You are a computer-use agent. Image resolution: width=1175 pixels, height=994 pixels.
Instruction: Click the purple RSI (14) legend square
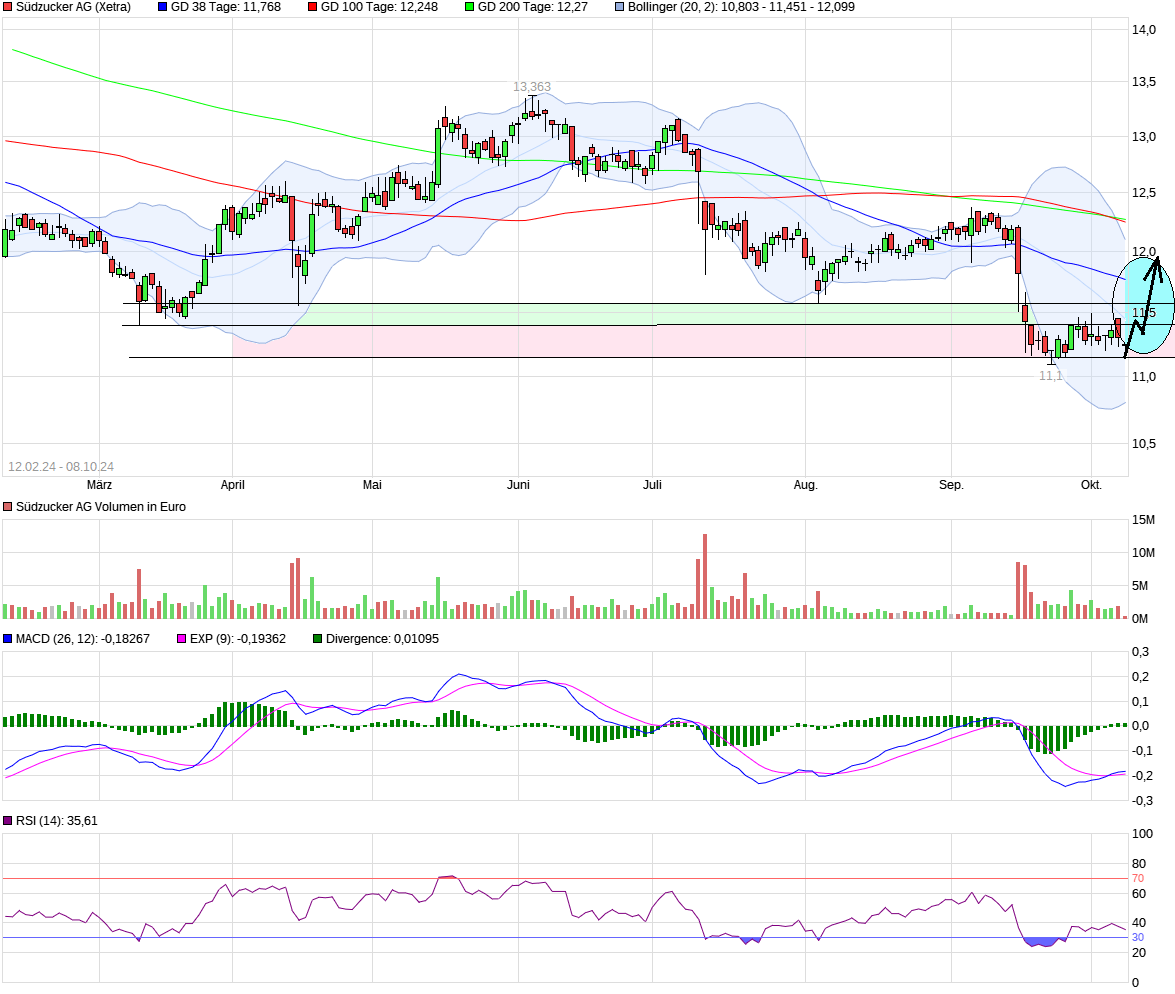tap(7, 821)
